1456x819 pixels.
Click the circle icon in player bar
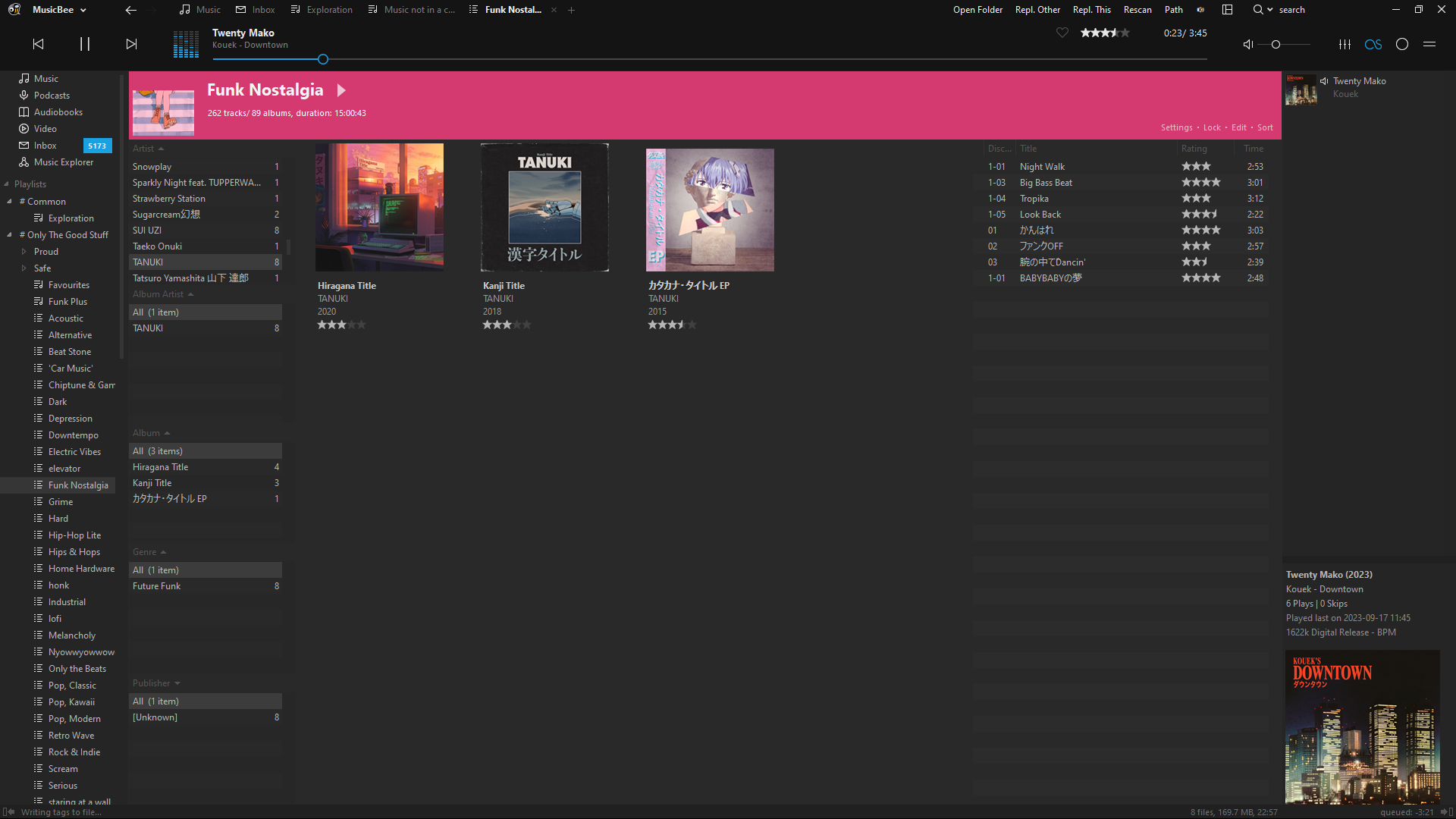1402,44
